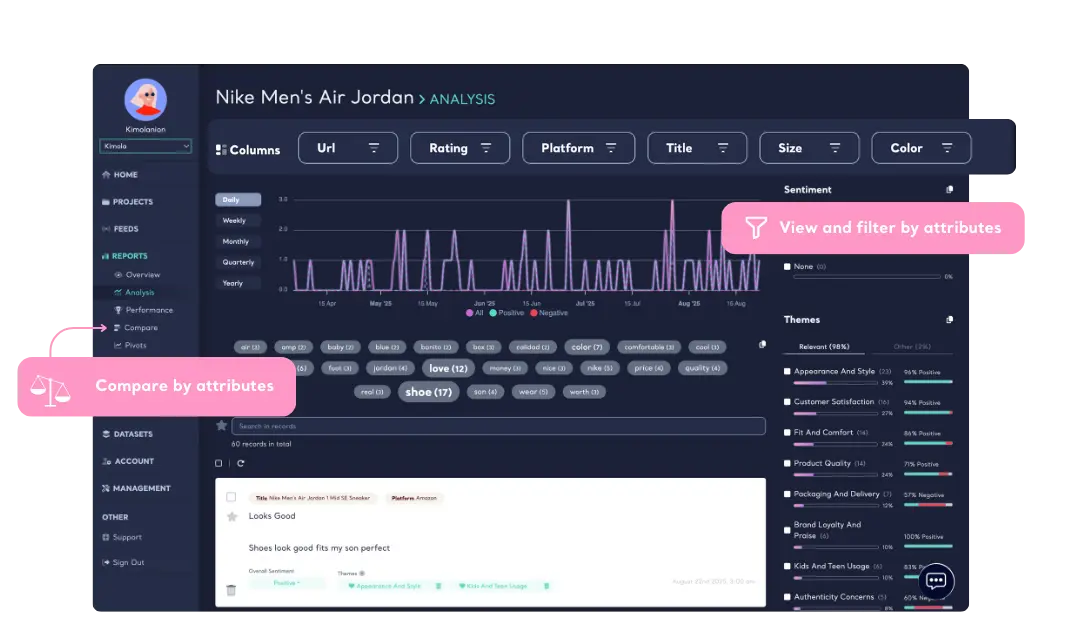Refresh the records list

[240, 462]
